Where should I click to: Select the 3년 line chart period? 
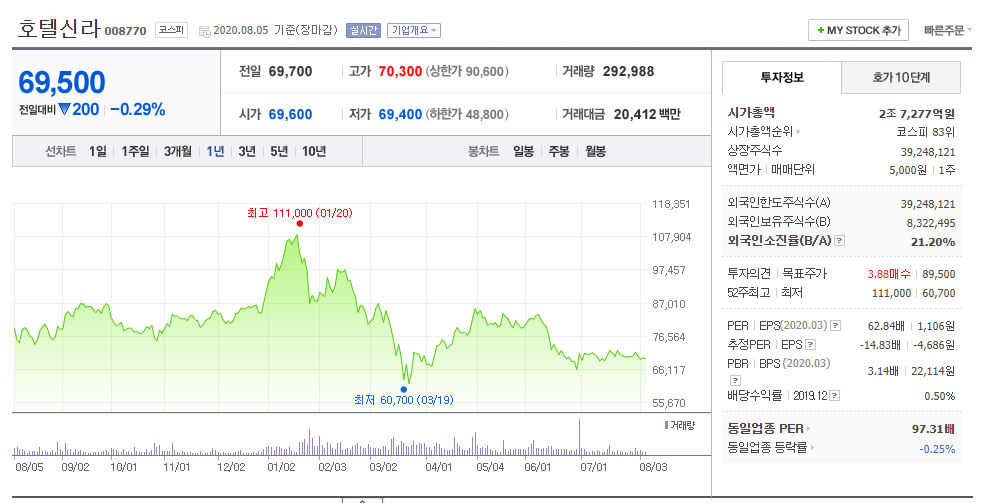(247, 151)
